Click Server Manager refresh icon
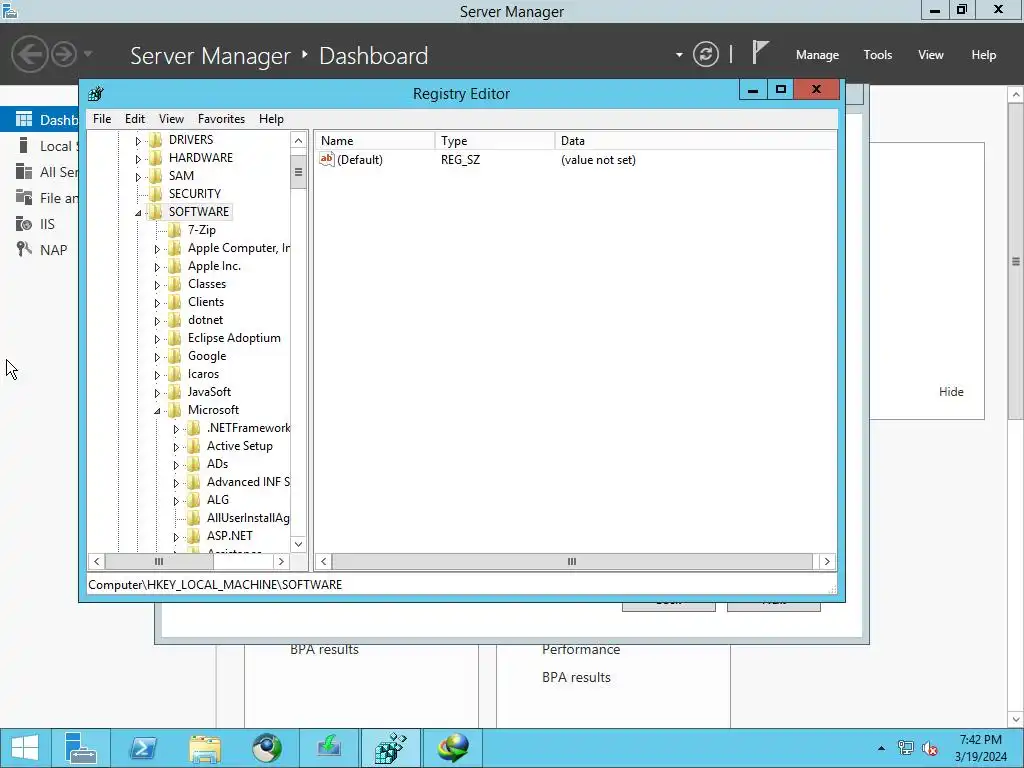The height and width of the screenshot is (768, 1024). (706, 54)
